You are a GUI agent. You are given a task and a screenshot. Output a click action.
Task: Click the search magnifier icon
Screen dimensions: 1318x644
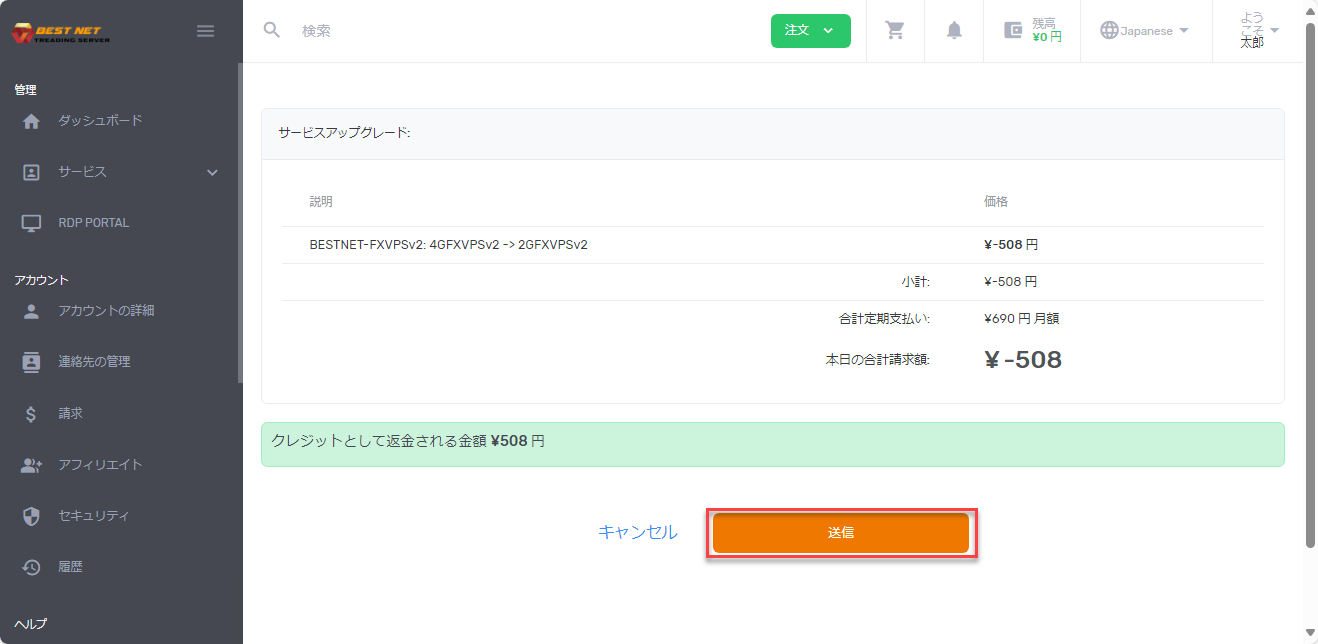point(271,31)
